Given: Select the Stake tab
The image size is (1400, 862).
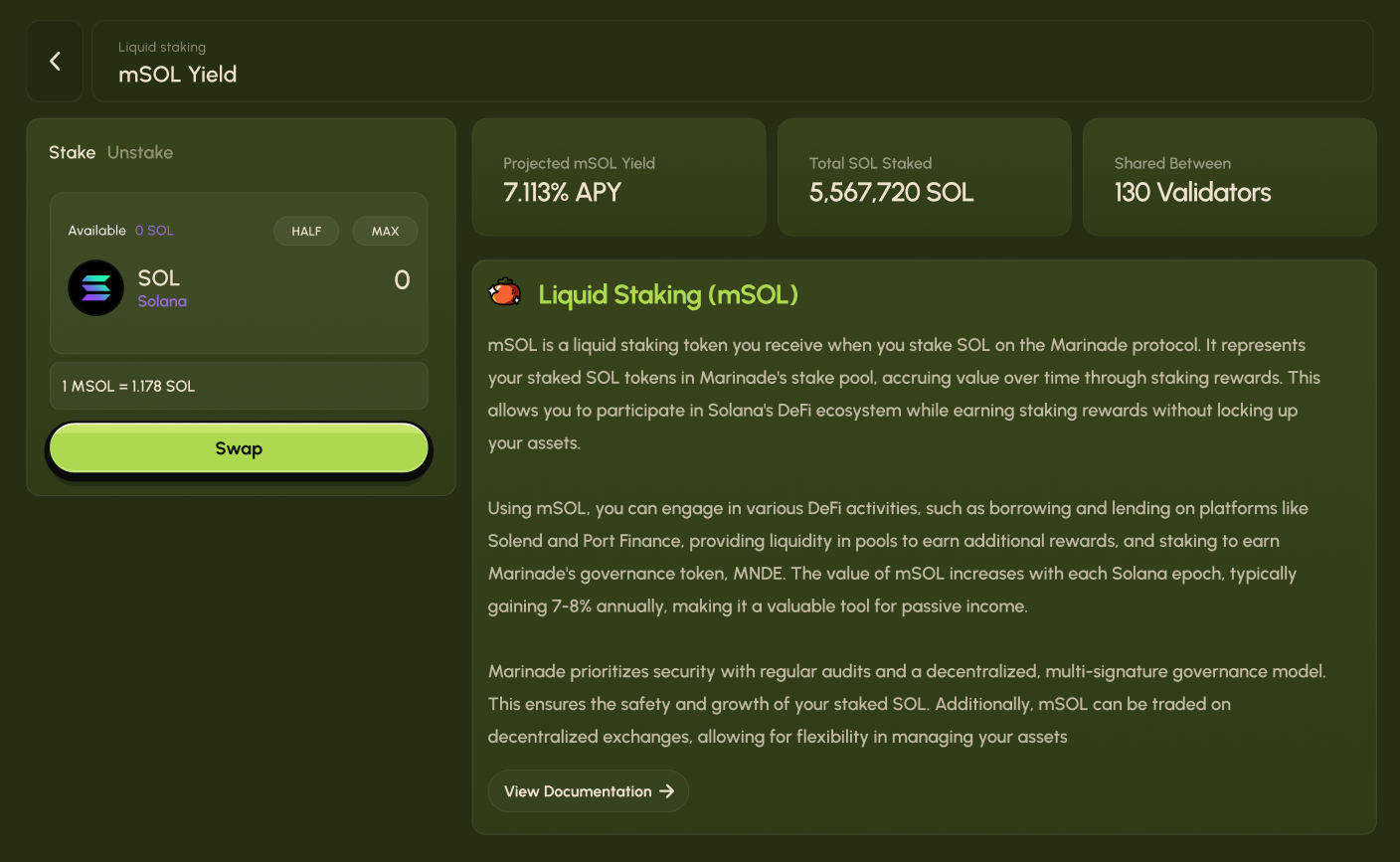Looking at the screenshot, I should 72,152.
